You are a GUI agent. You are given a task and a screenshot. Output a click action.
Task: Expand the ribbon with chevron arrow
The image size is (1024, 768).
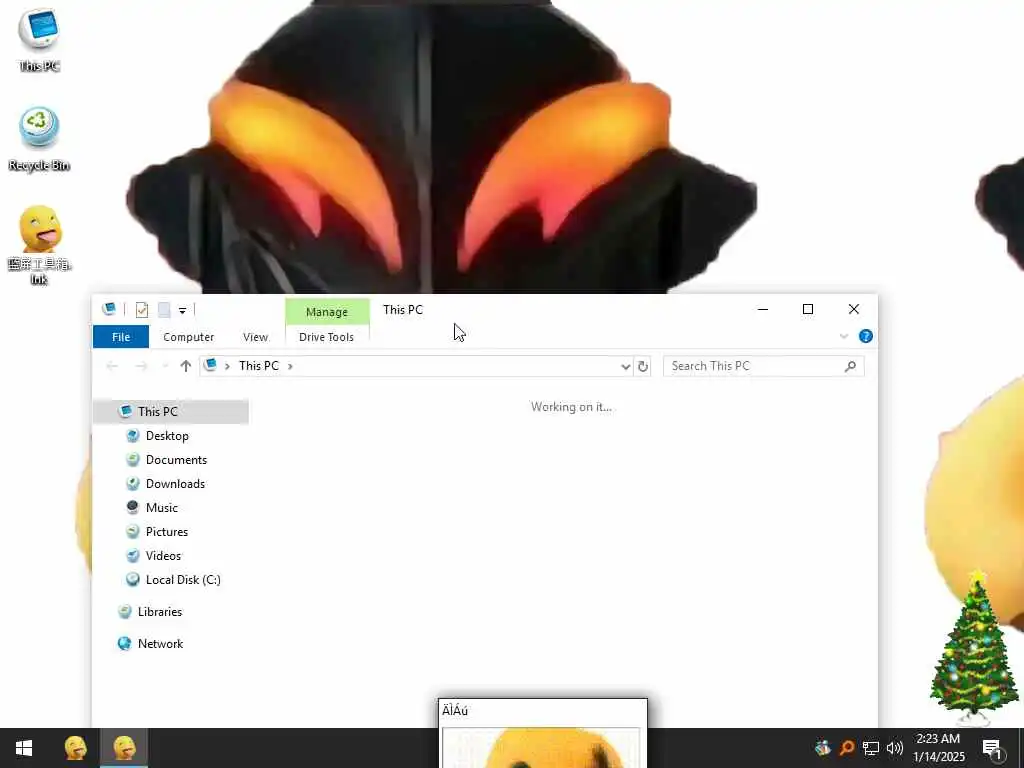844,336
